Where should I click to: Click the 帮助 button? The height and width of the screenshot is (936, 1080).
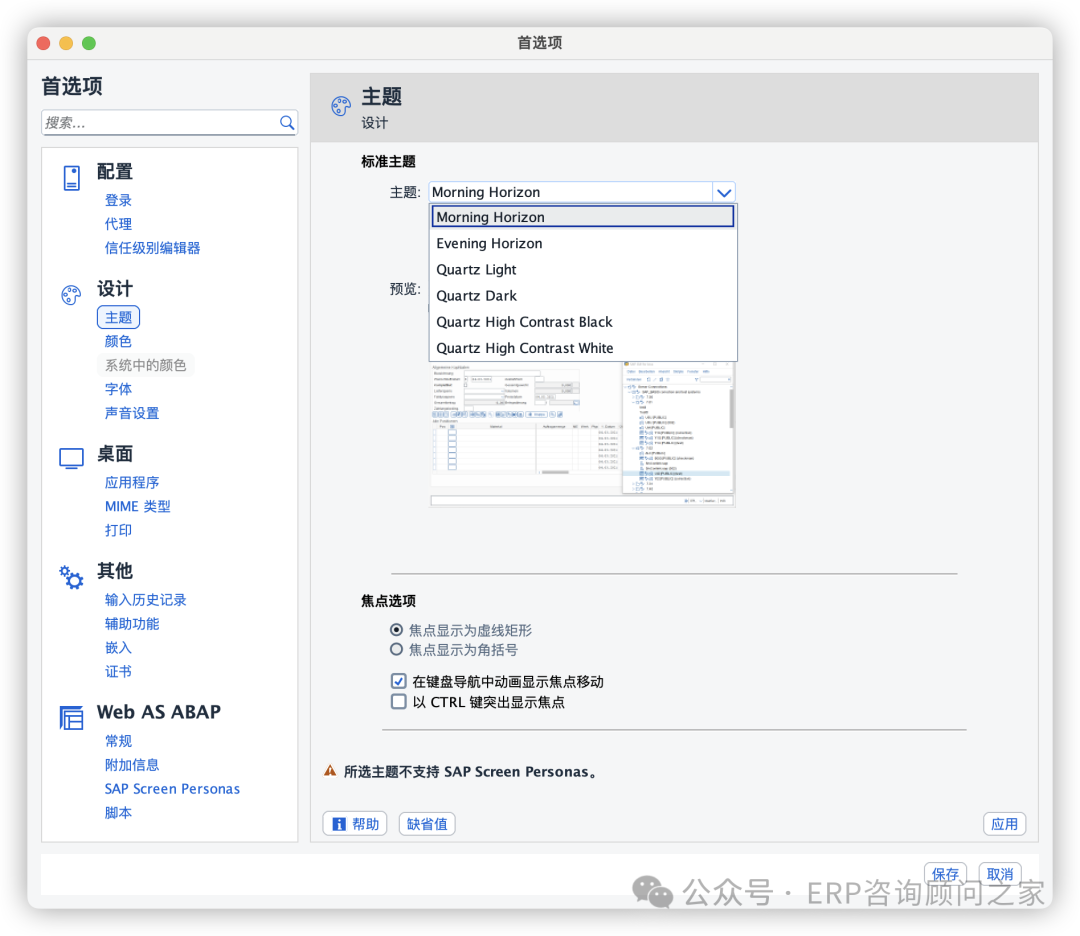pos(355,824)
